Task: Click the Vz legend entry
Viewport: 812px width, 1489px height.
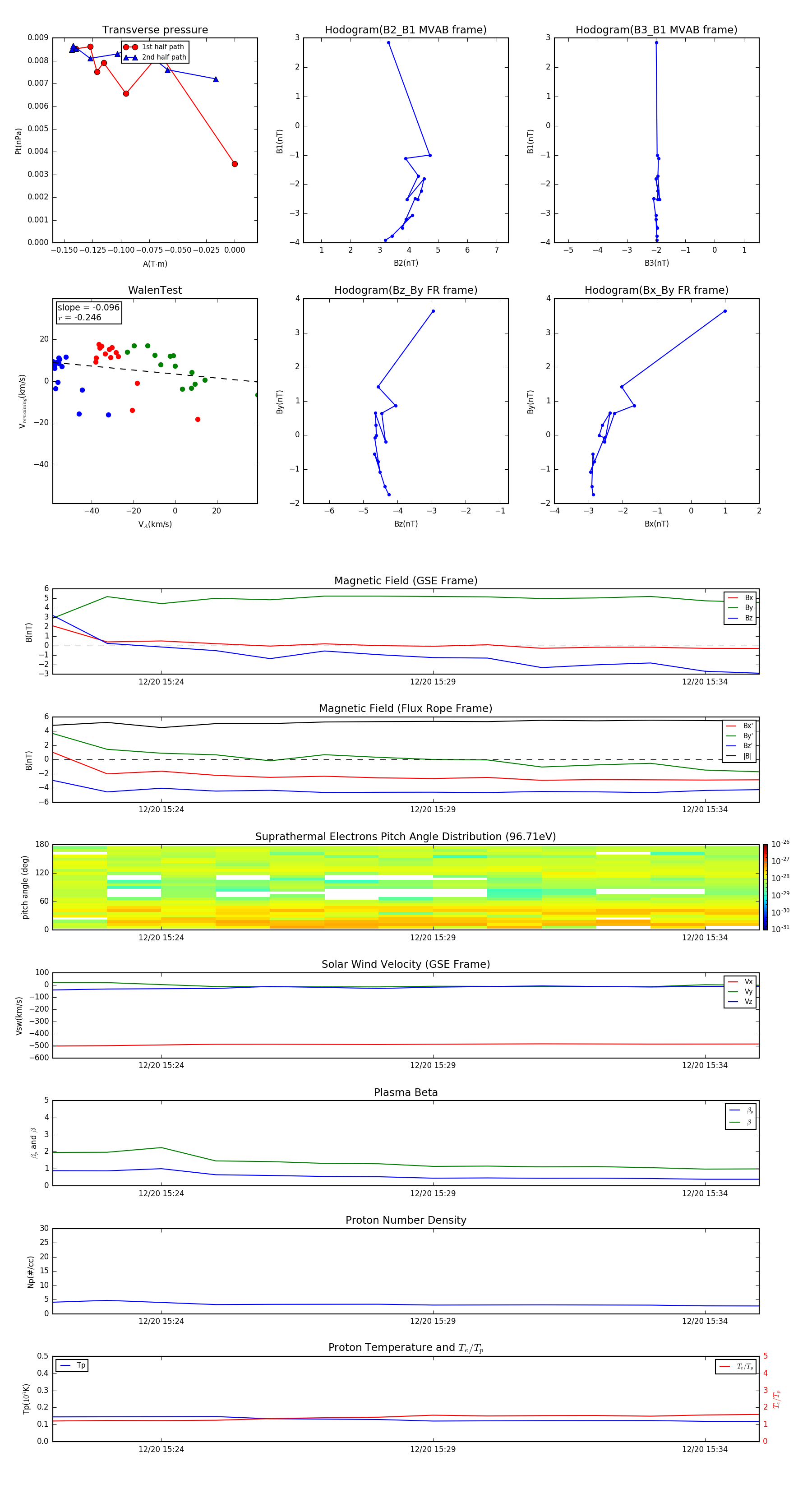Action: pos(740,1002)
